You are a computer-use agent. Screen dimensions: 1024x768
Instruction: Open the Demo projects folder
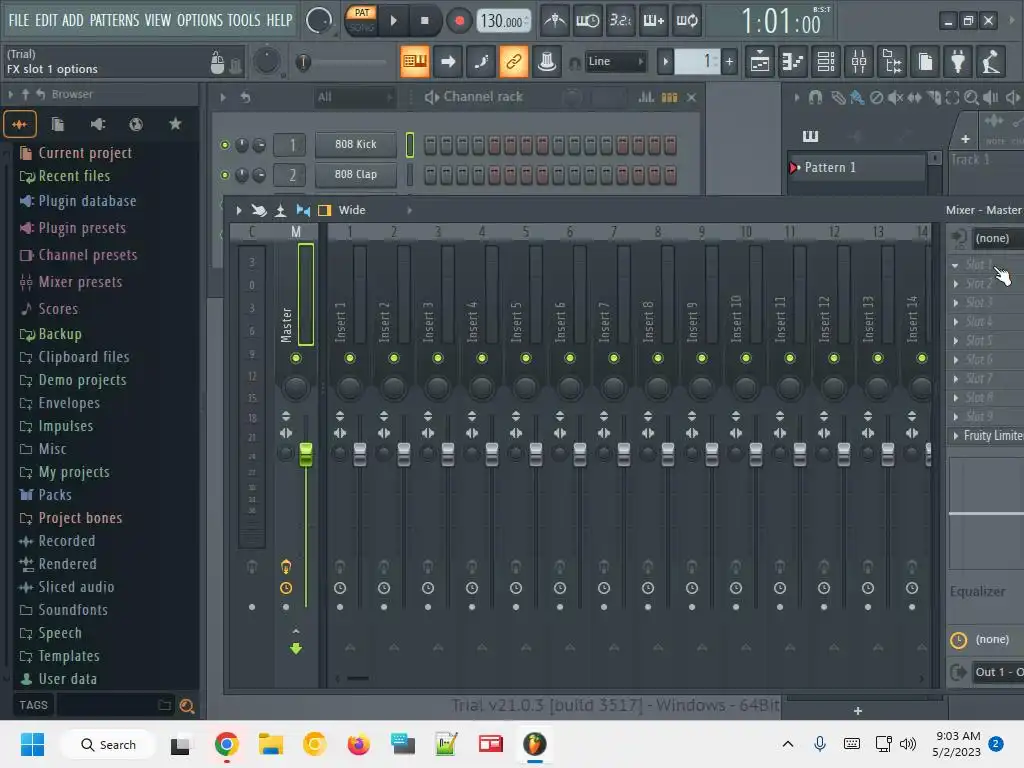[82, 380]
